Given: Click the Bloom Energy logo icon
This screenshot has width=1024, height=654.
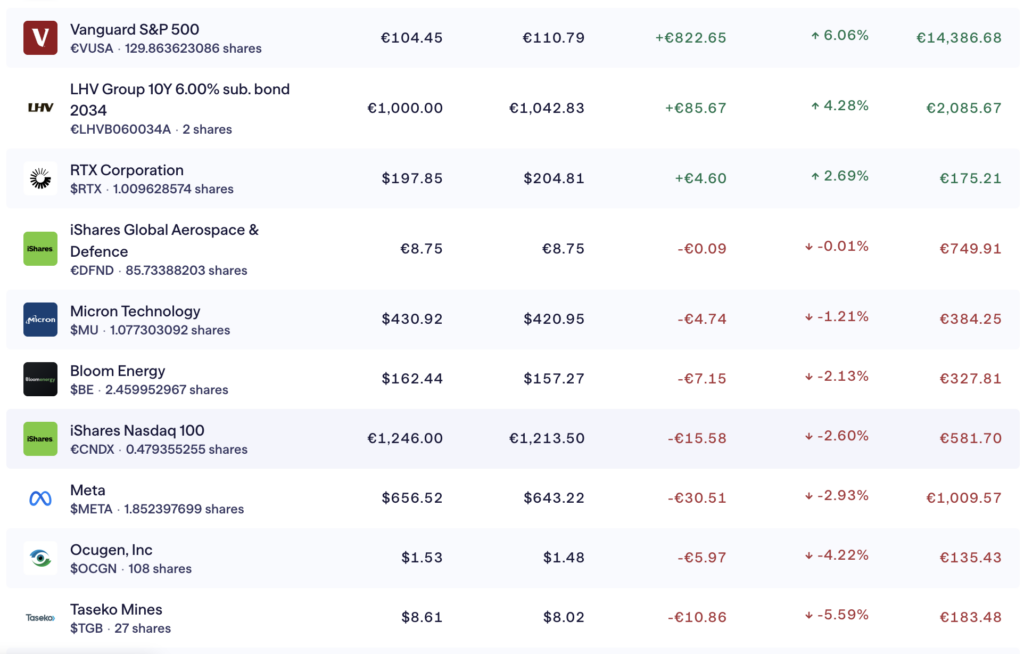Looking at the screenshot, I should click(40, 379).
